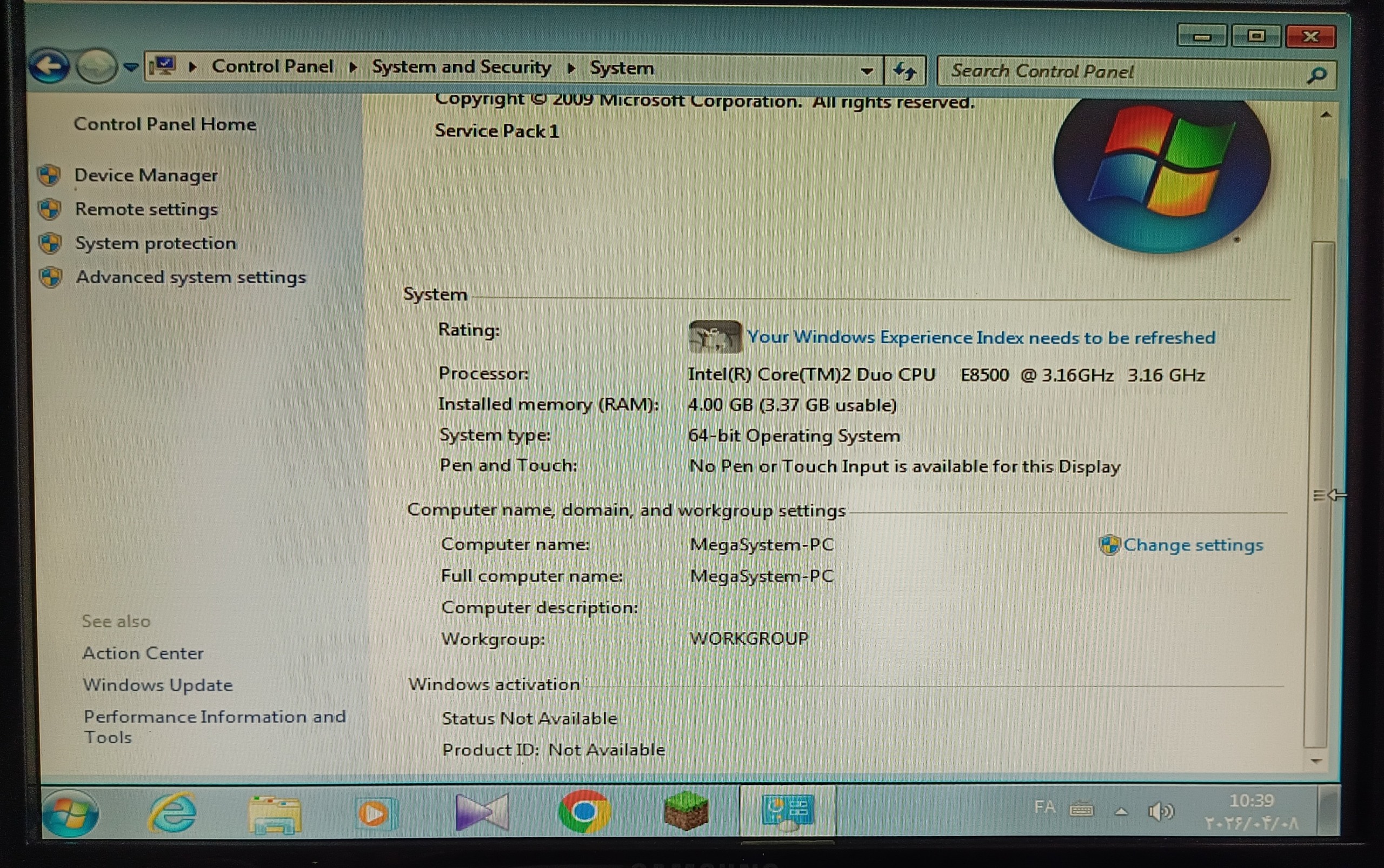Select System and Security breadcrumb
The height and width of the screenshot is (868, 1384).
coord(461,67)
